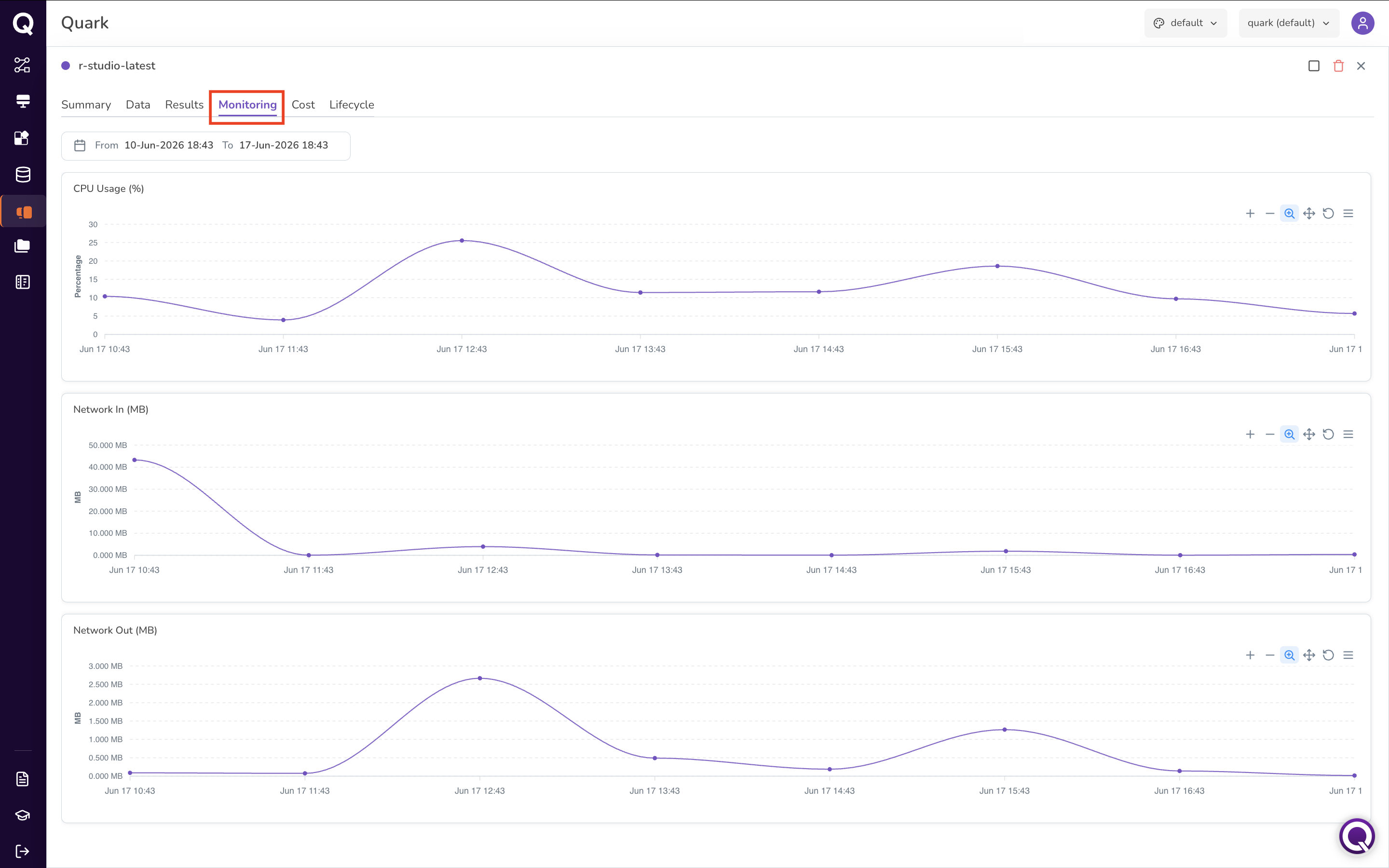Open the compute/server icon in the sidebar
1389x868 pixels.
click(22, 101)
